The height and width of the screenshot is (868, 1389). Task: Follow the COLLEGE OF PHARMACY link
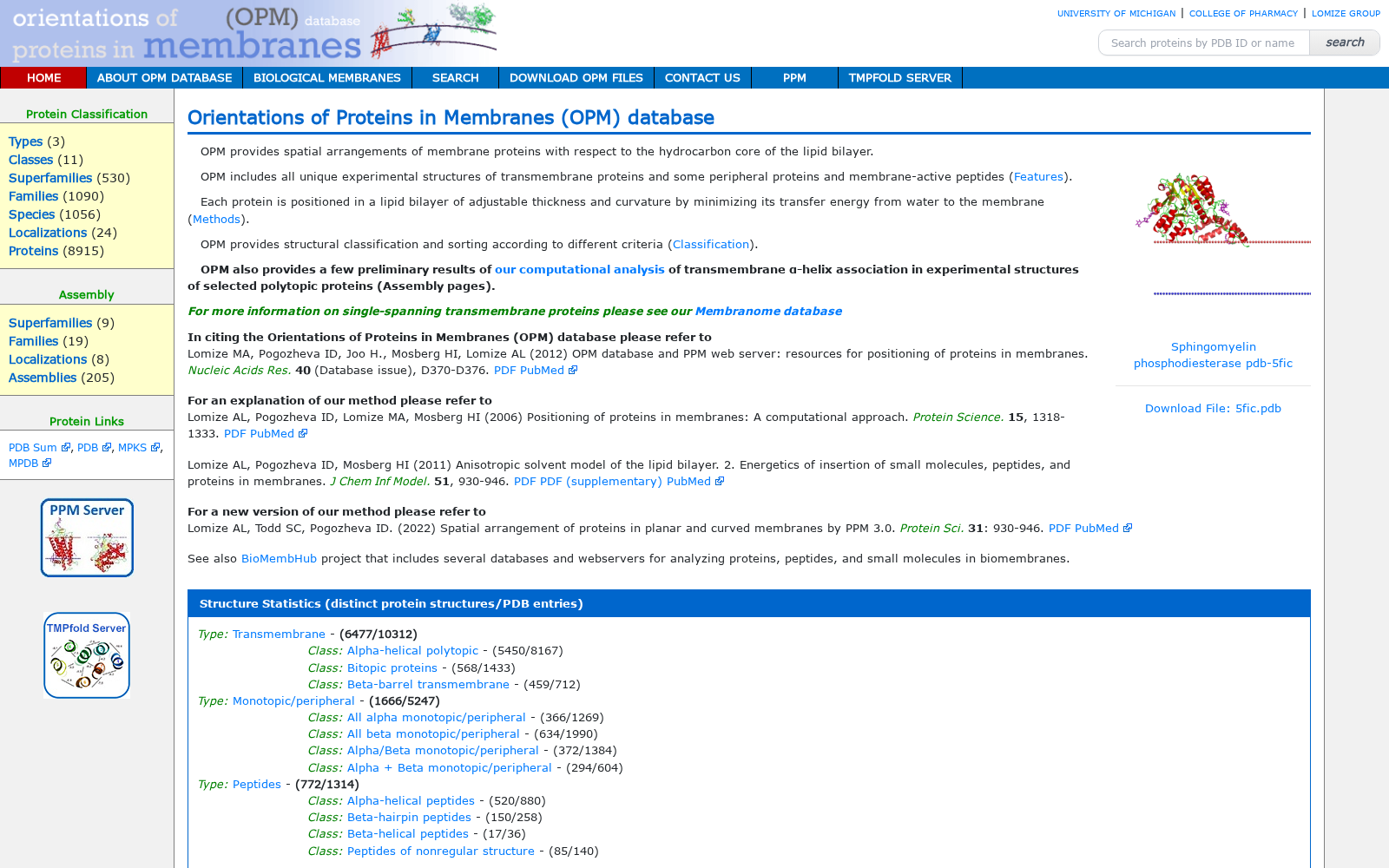tap(1243, 14)
